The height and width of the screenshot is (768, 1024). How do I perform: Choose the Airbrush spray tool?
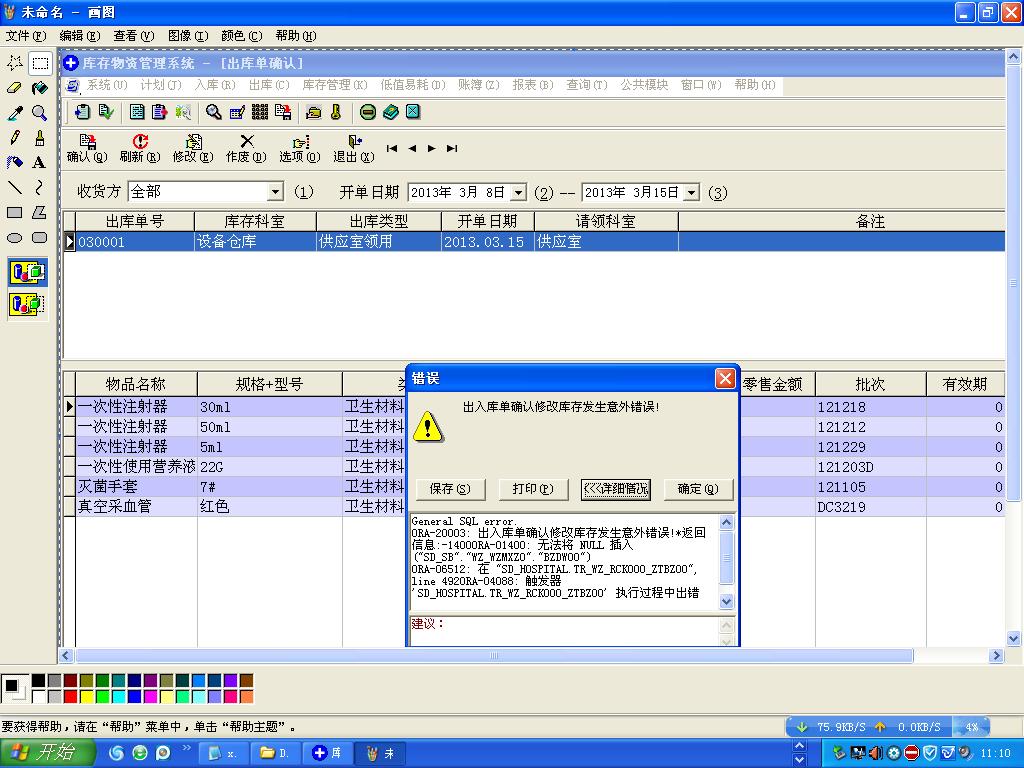(x=14, y=163)
